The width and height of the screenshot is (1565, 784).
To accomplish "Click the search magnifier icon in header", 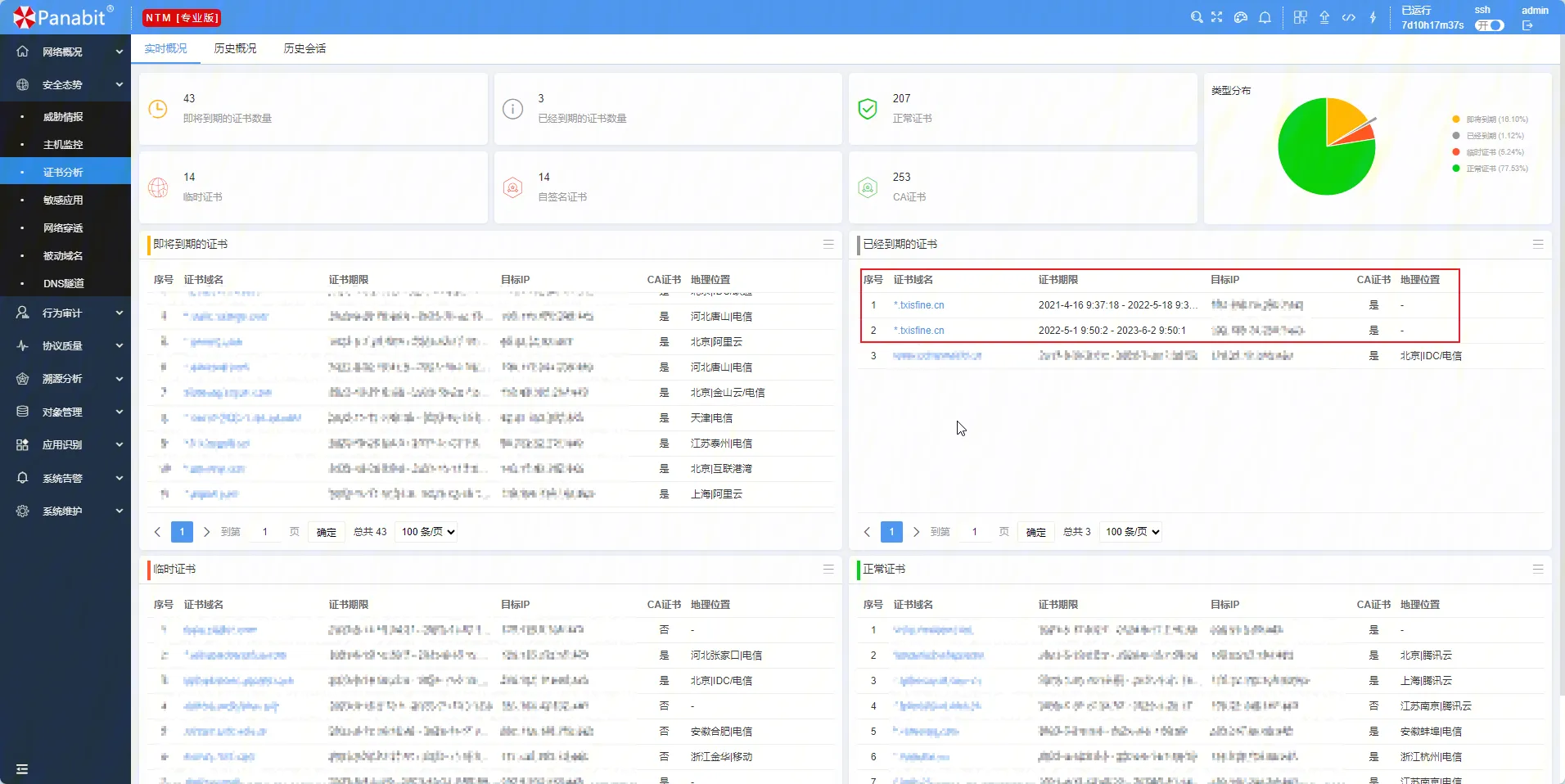I will (x=1196, y=17).
